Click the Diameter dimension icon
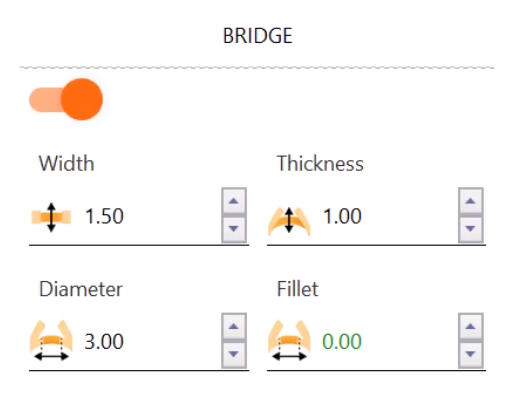This screenshot has height=402, width=516. tap(51, 341)
